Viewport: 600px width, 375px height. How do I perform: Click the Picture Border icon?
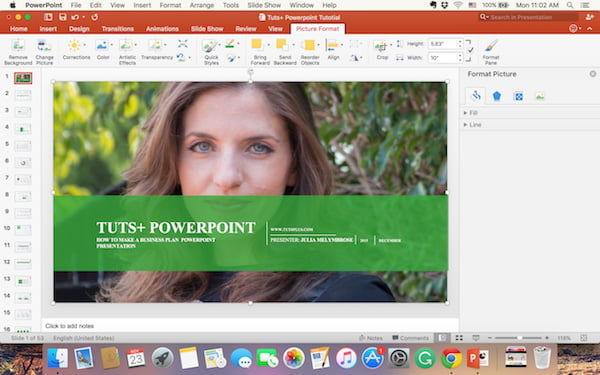pos(230,44)
